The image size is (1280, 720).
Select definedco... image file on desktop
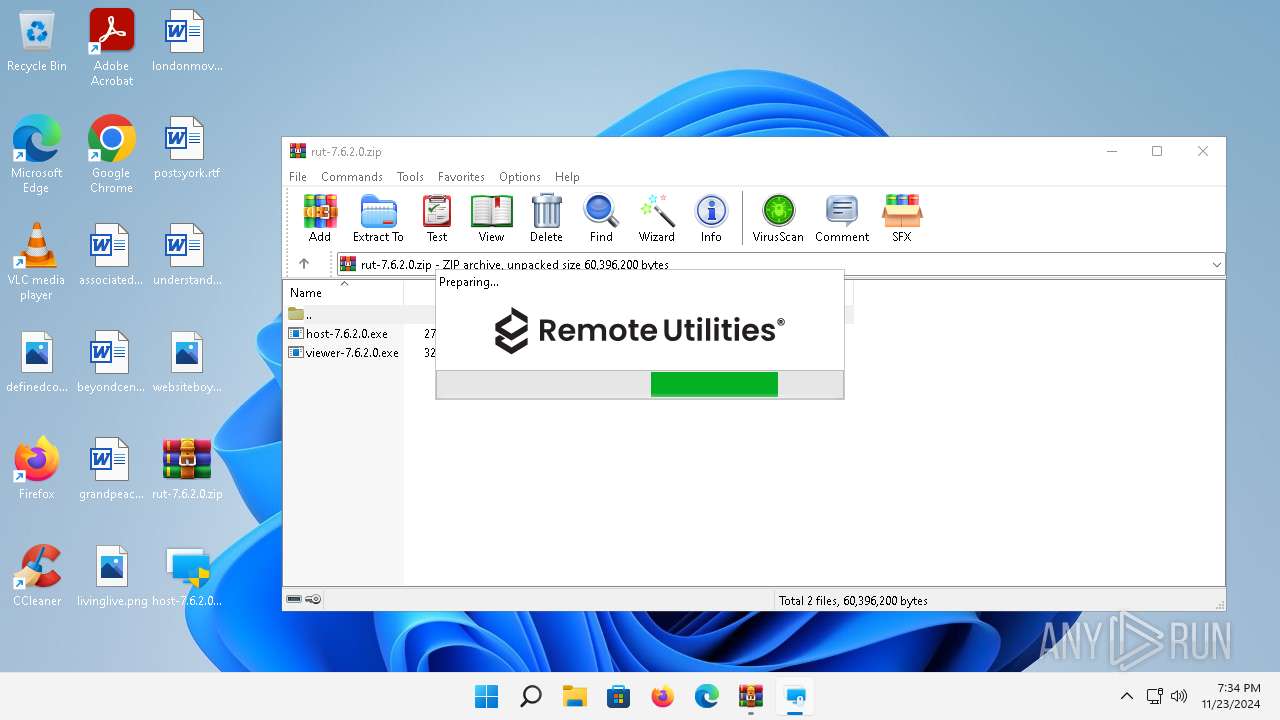click(x=37, y=362)
